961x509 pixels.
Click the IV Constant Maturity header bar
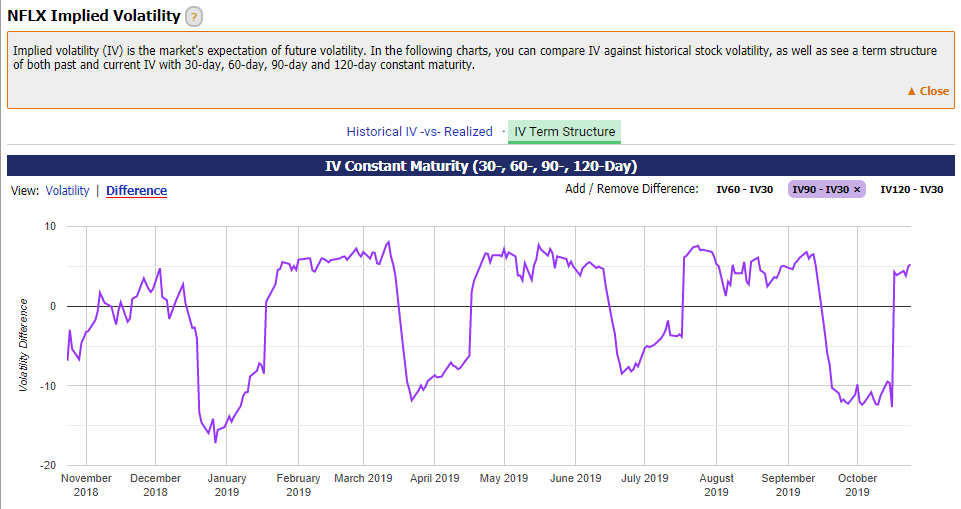coord(480,166)
